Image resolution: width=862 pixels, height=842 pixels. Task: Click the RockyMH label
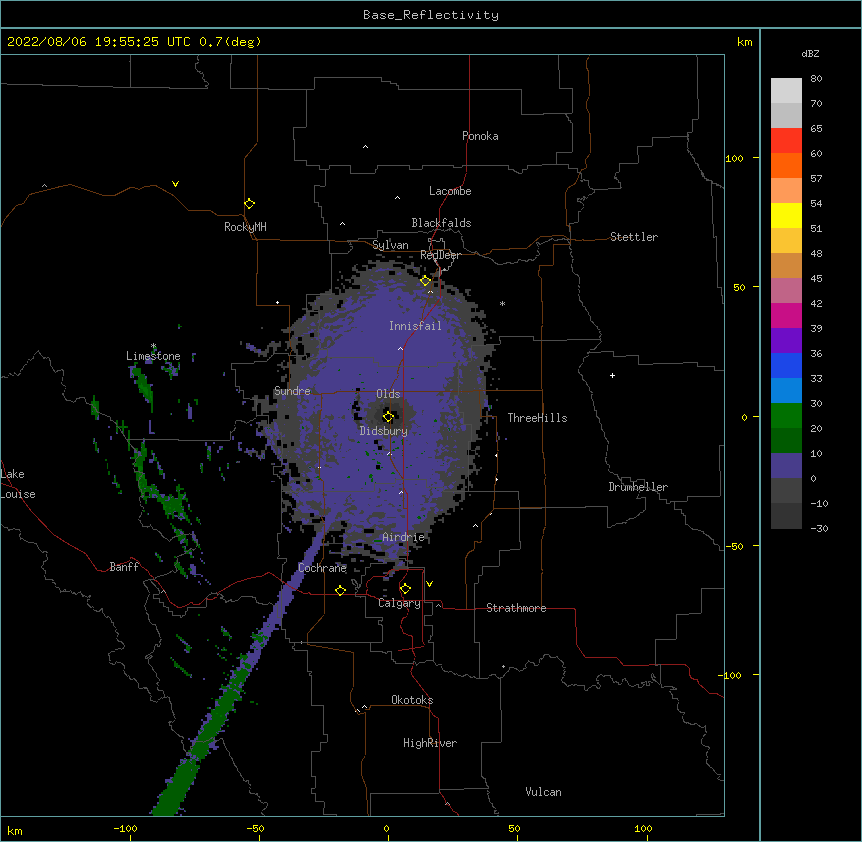coord(245,226)
